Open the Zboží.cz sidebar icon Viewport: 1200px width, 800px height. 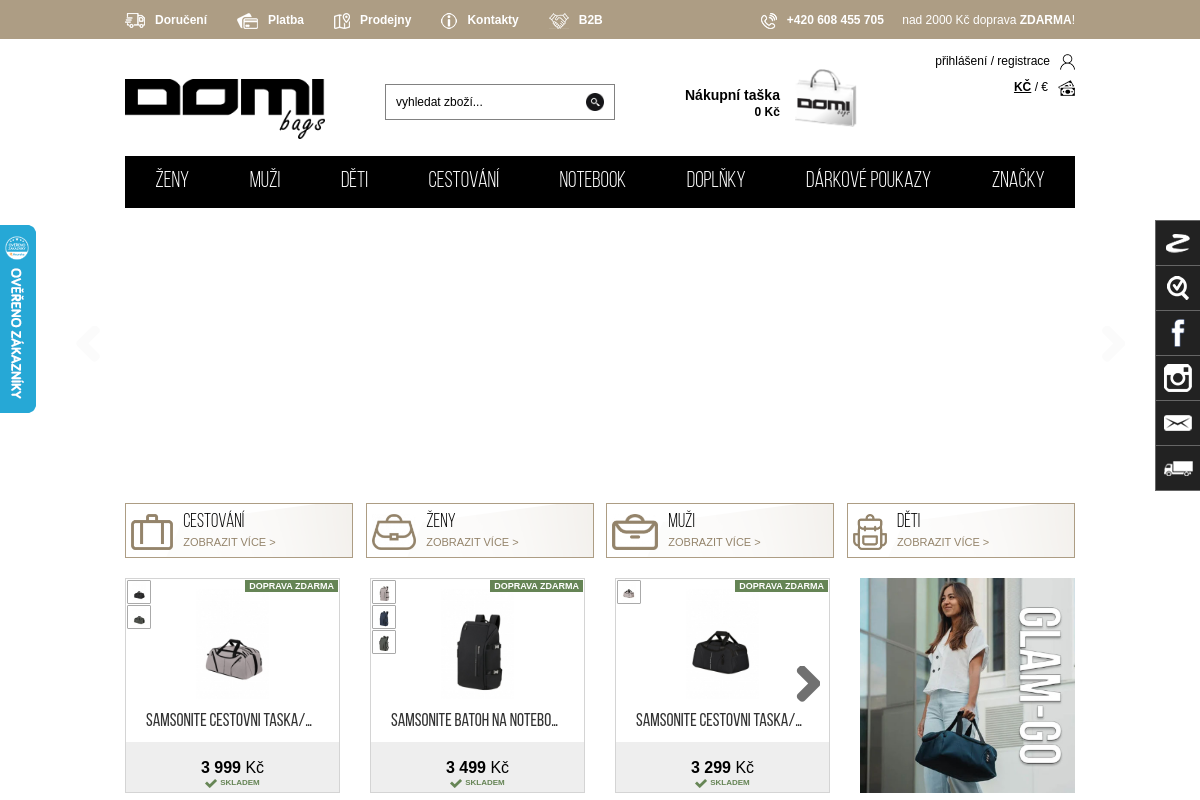(x=1178, y=243)
